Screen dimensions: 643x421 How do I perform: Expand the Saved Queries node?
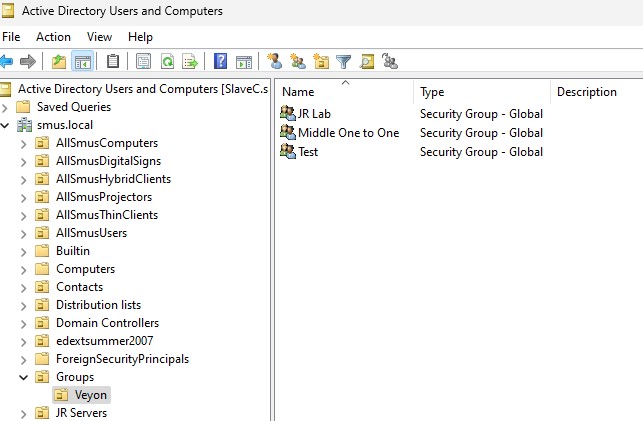tap(5, 107)
